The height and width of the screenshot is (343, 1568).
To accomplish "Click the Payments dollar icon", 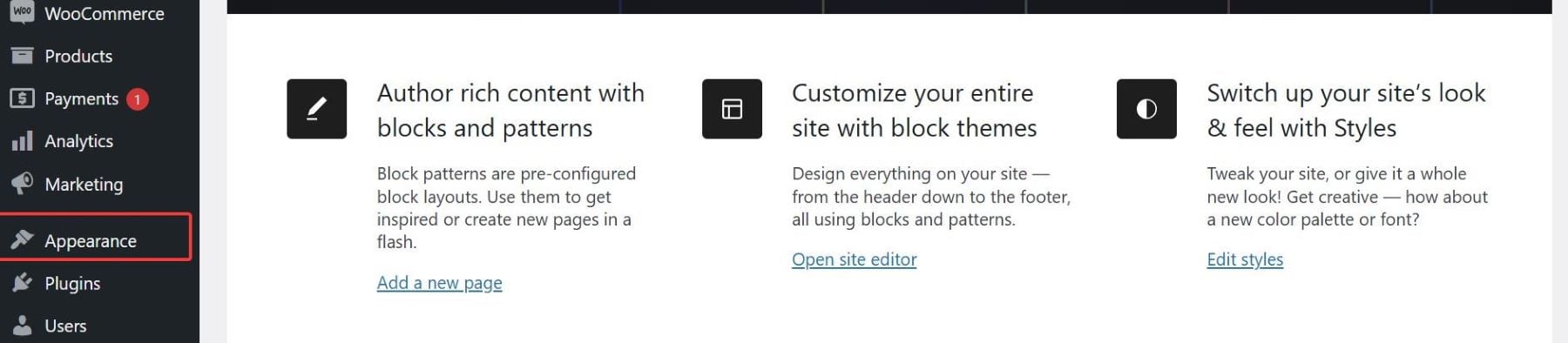I will click(22, 98).
